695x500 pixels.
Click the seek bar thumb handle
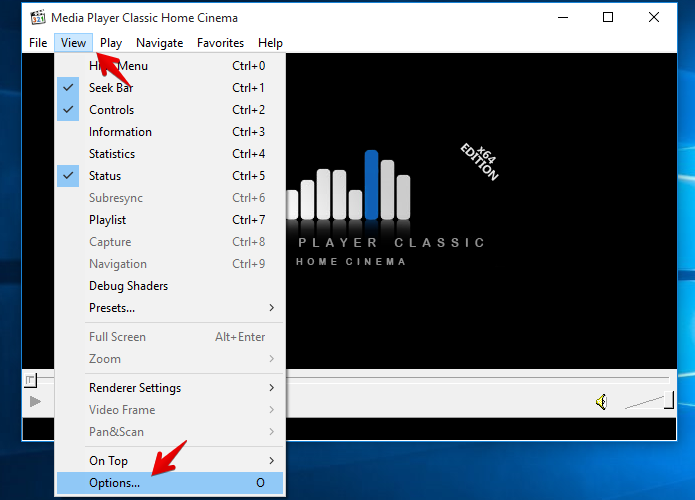pos(31,380)
